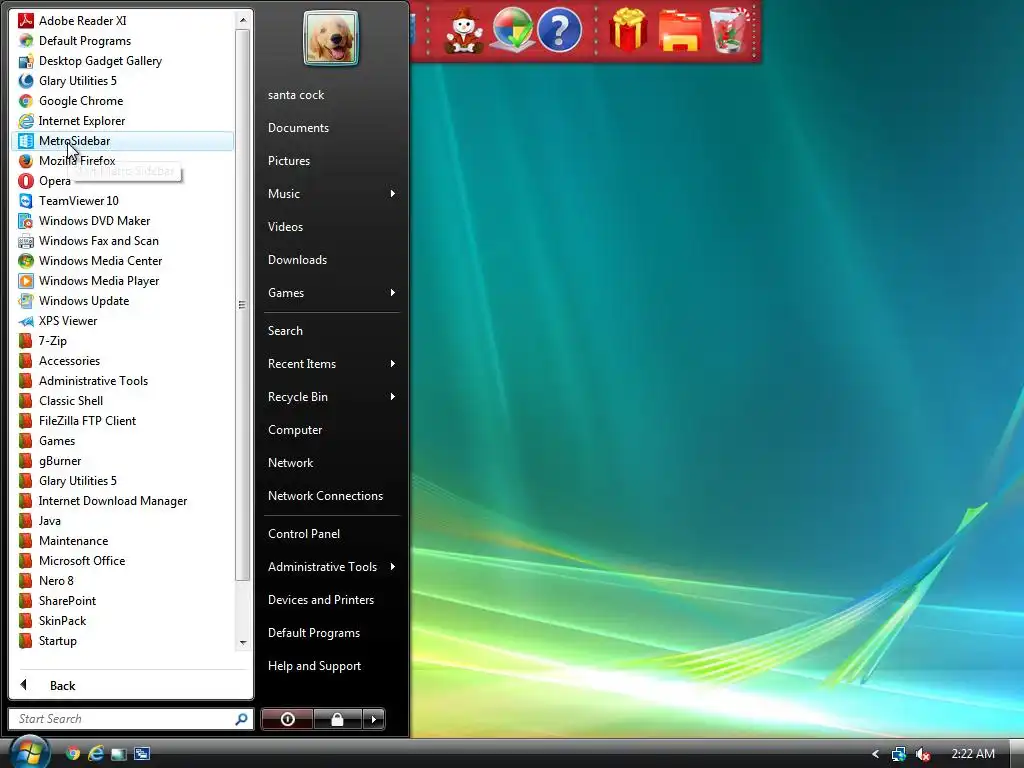Open Desktop Gadget Gallery icon
The height and width of the screenshot is (768, 1024).
(x=25, y=61)
